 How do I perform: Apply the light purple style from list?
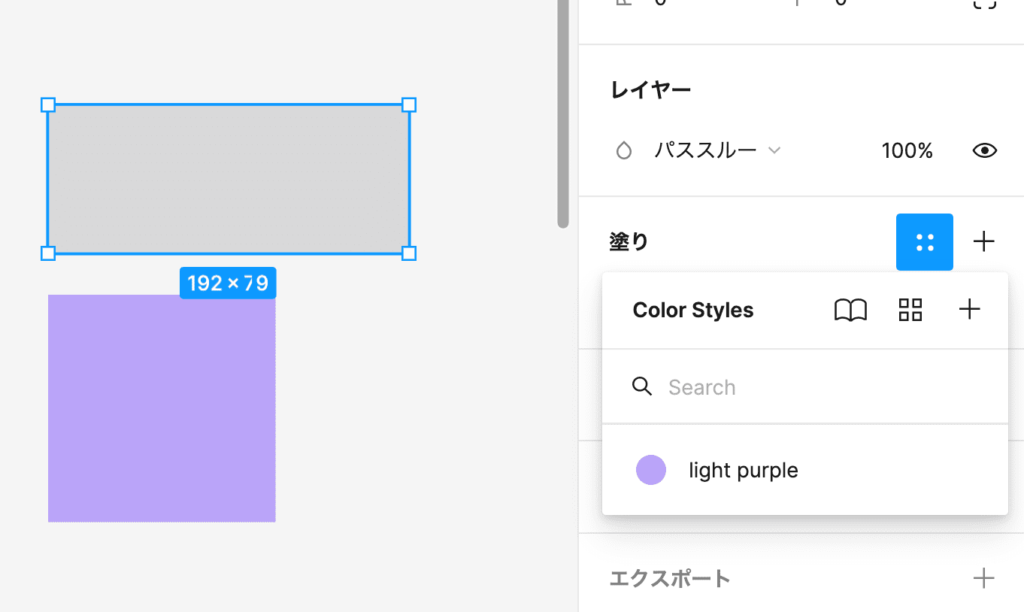coord(743,470)
